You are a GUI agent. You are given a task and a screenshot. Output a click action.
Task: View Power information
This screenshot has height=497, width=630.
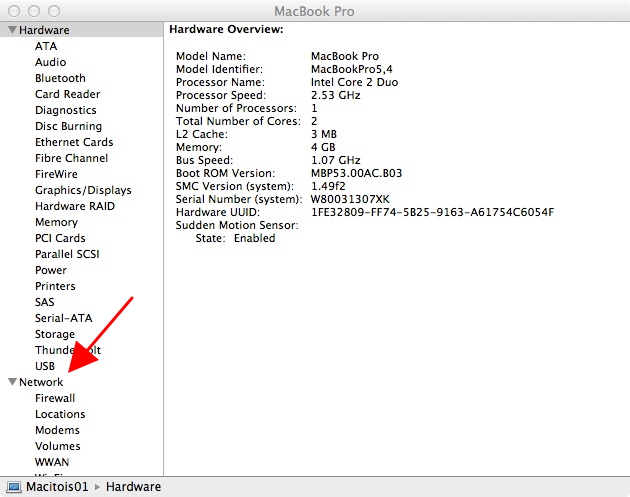[51, 270]
